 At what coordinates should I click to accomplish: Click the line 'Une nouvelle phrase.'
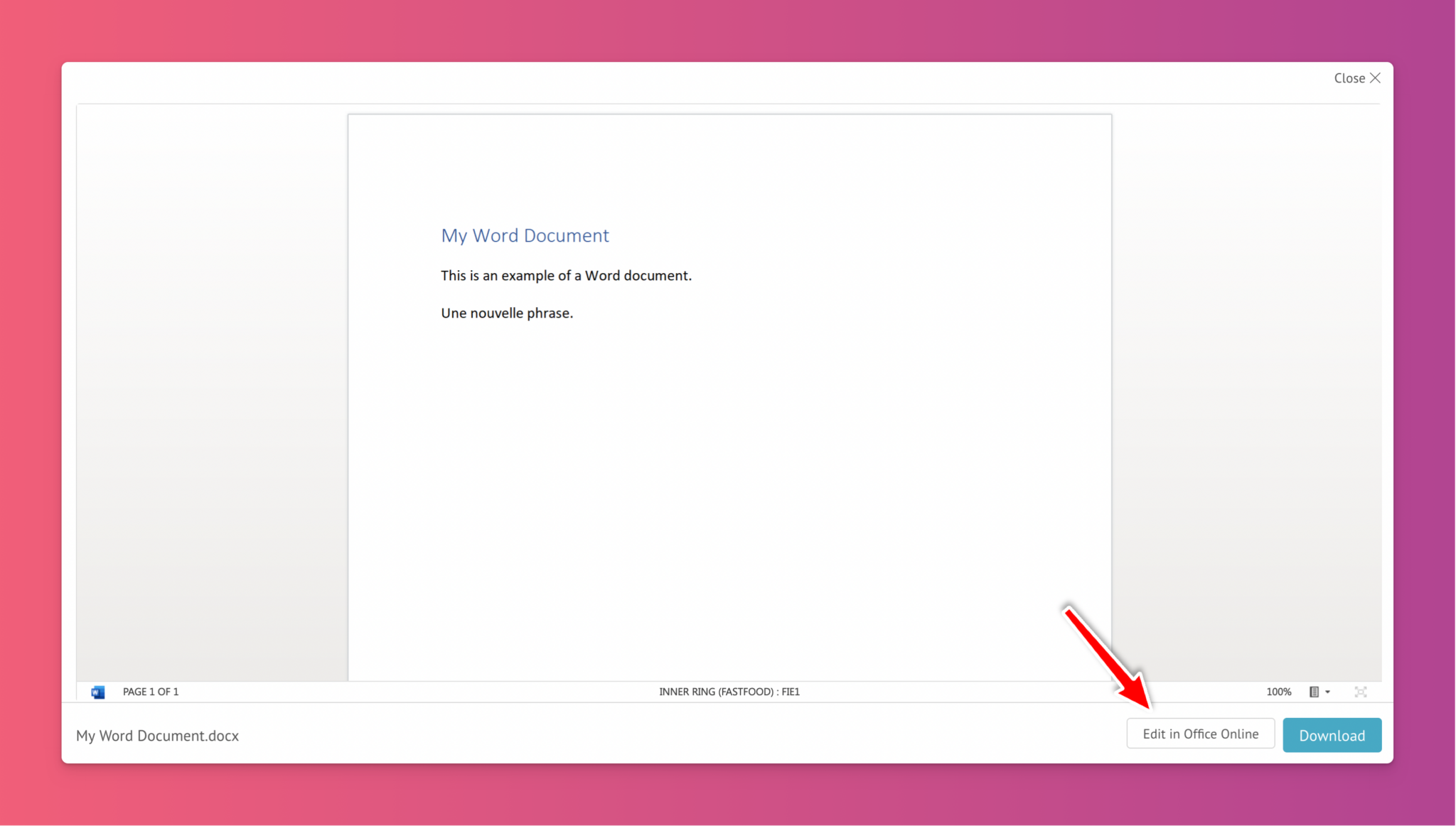507,313
